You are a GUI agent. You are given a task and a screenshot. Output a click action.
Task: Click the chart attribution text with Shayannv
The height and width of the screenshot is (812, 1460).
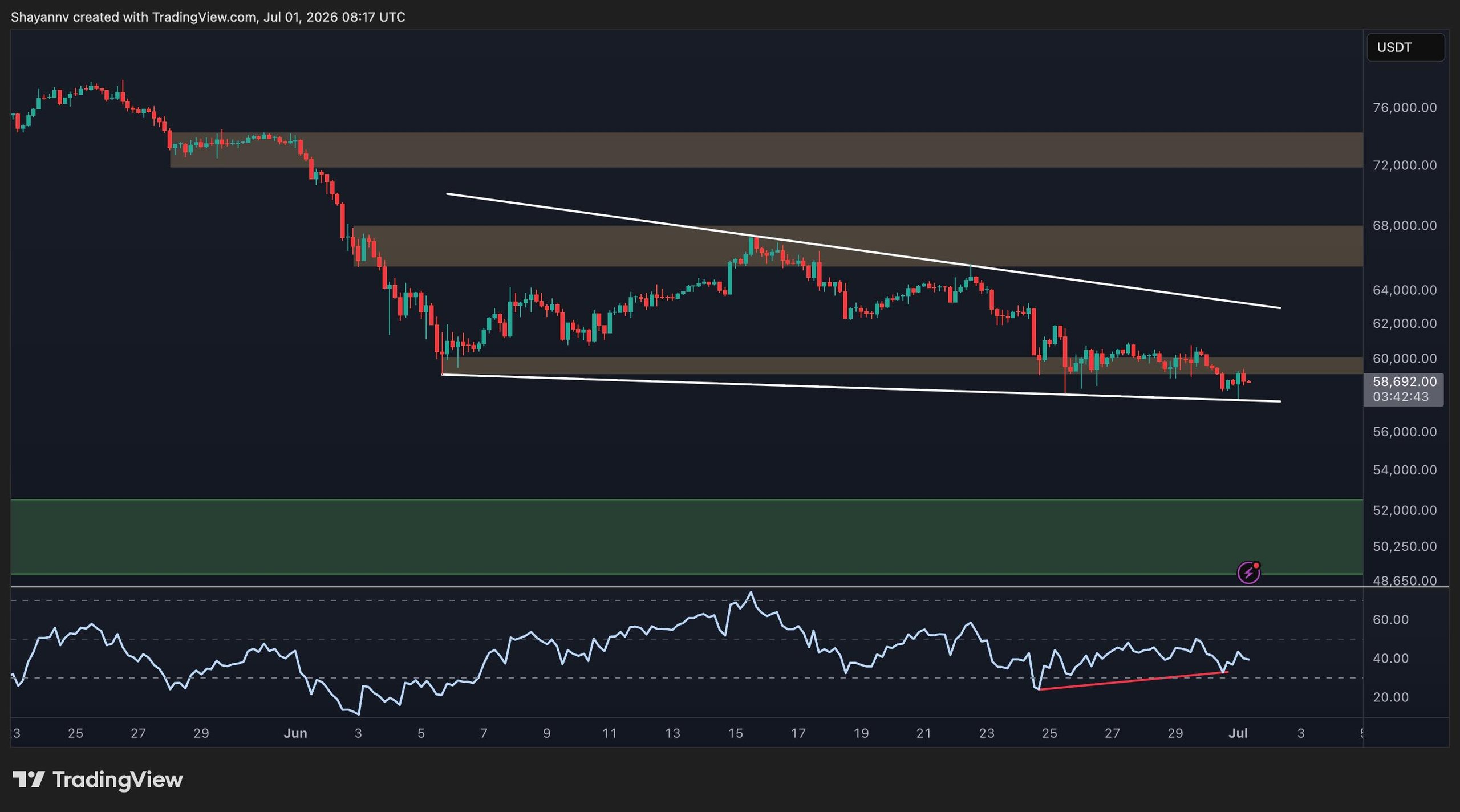tap(208, 17)
